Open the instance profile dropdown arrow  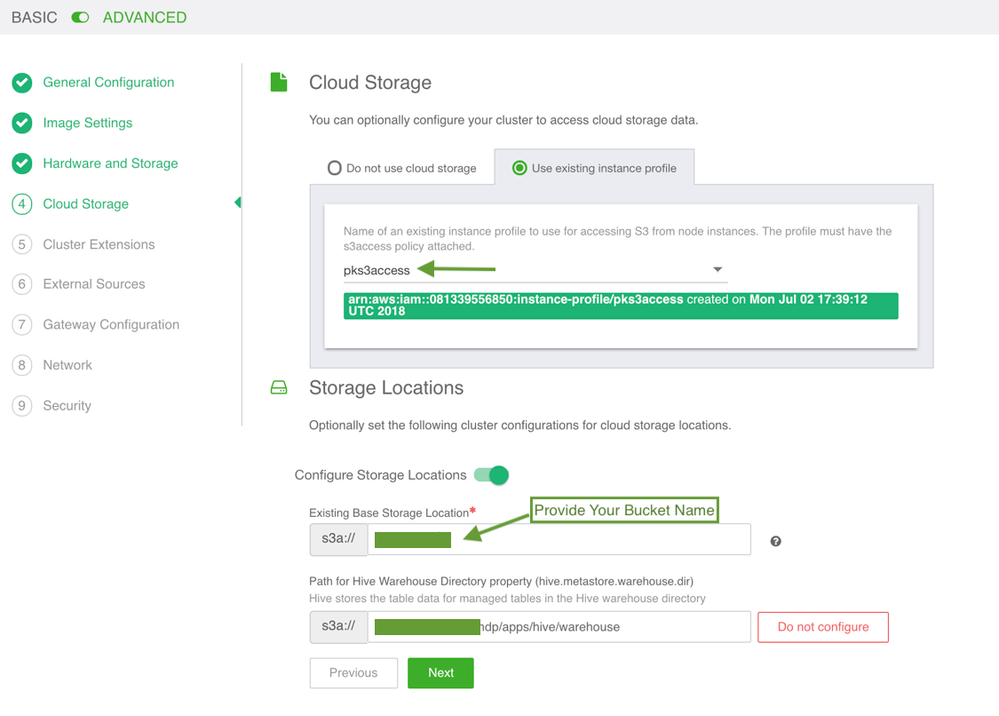(x=717, y=270)
